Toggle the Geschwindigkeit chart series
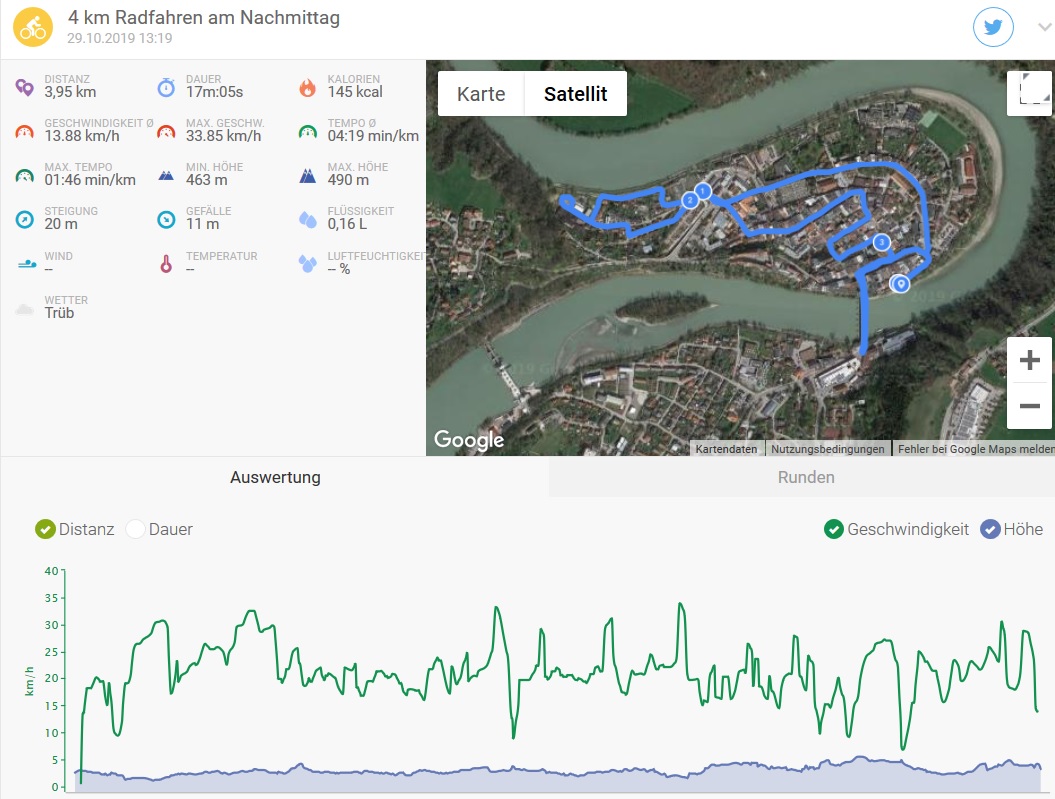This screenshot has height=799, width=1055. point(833,529)
